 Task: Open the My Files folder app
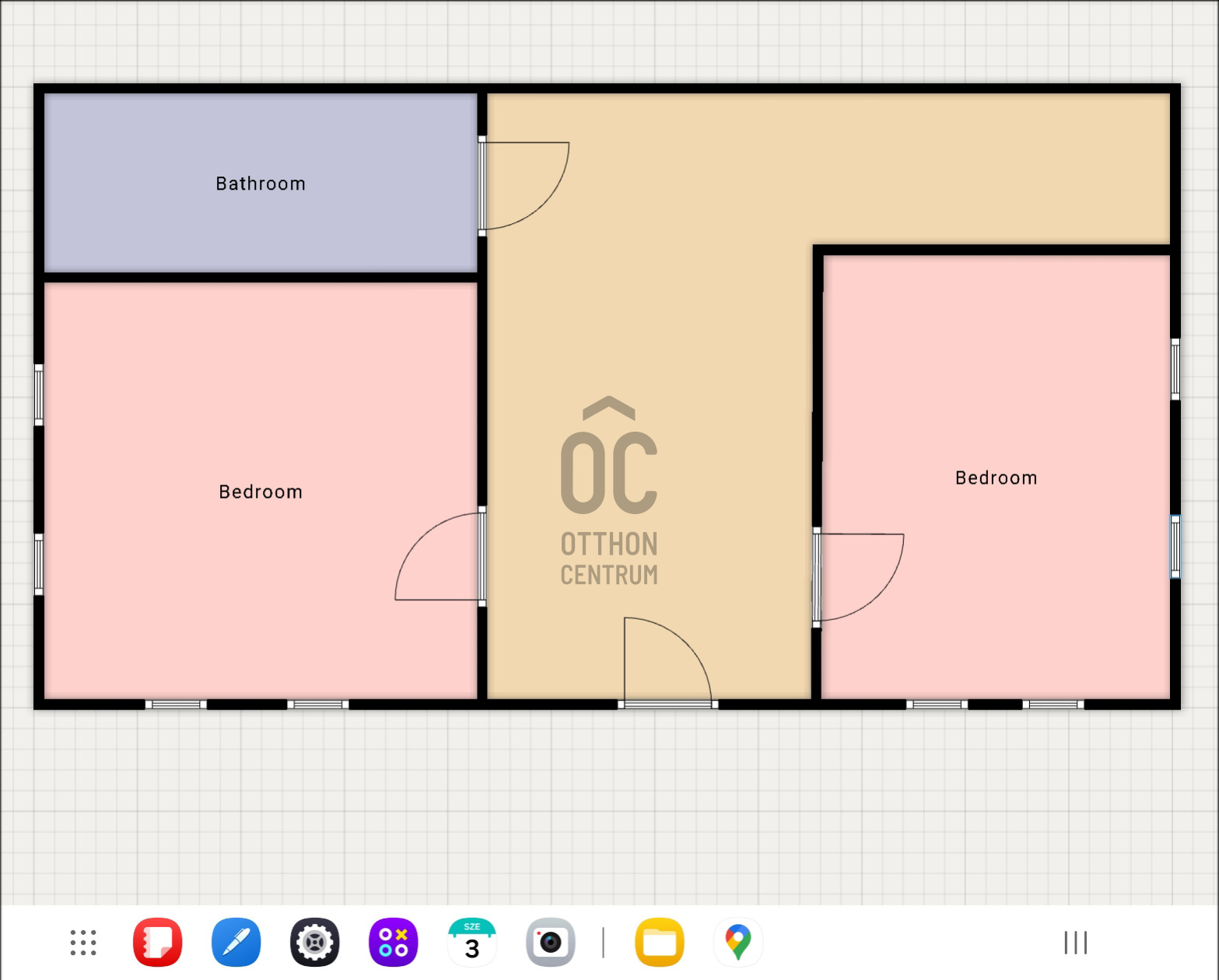pos(659,942)
